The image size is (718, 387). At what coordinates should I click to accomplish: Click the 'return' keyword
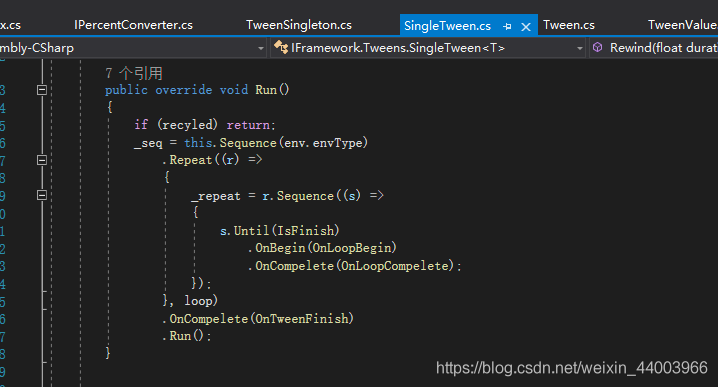pos(248,125)
